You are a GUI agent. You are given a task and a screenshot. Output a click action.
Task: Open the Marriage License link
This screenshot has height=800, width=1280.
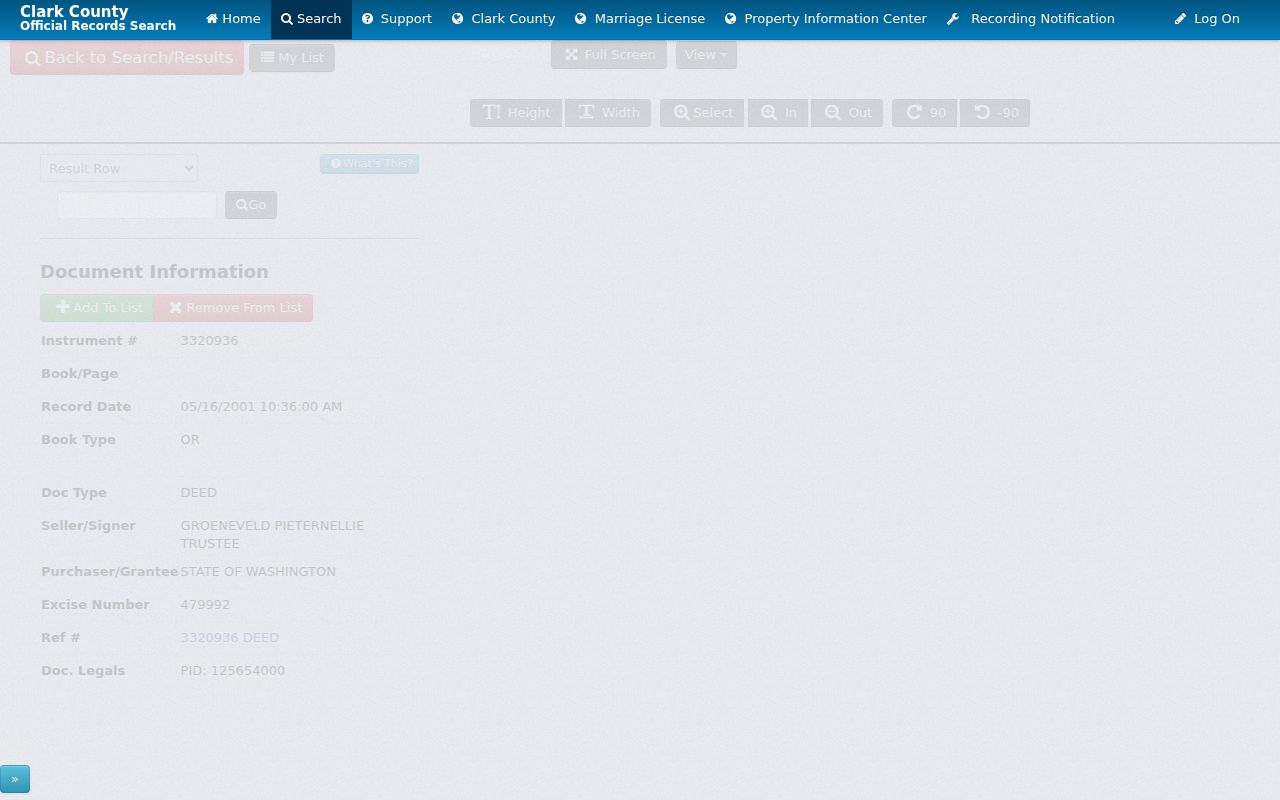point(640,19)
